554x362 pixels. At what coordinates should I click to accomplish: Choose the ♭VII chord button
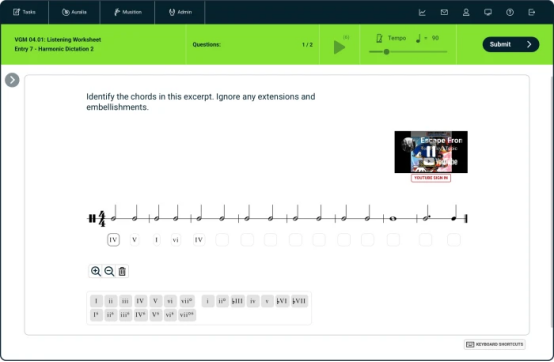click(300, 301)
